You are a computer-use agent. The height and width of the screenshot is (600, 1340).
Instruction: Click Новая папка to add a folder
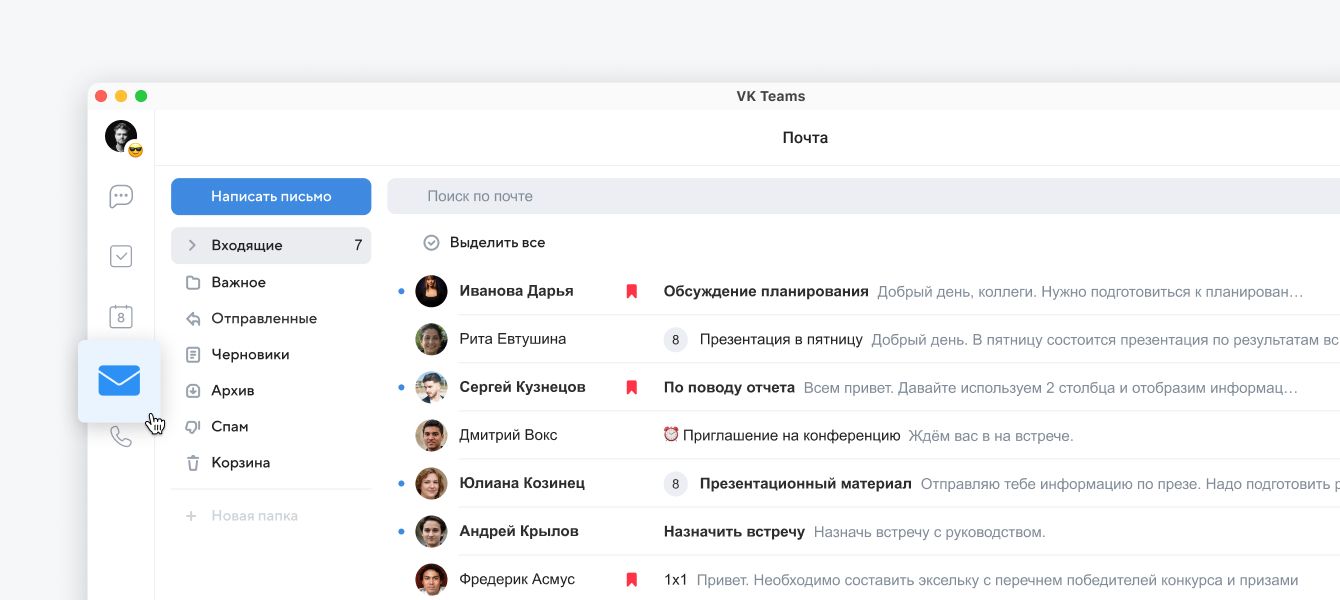click(x=254, y=516)
